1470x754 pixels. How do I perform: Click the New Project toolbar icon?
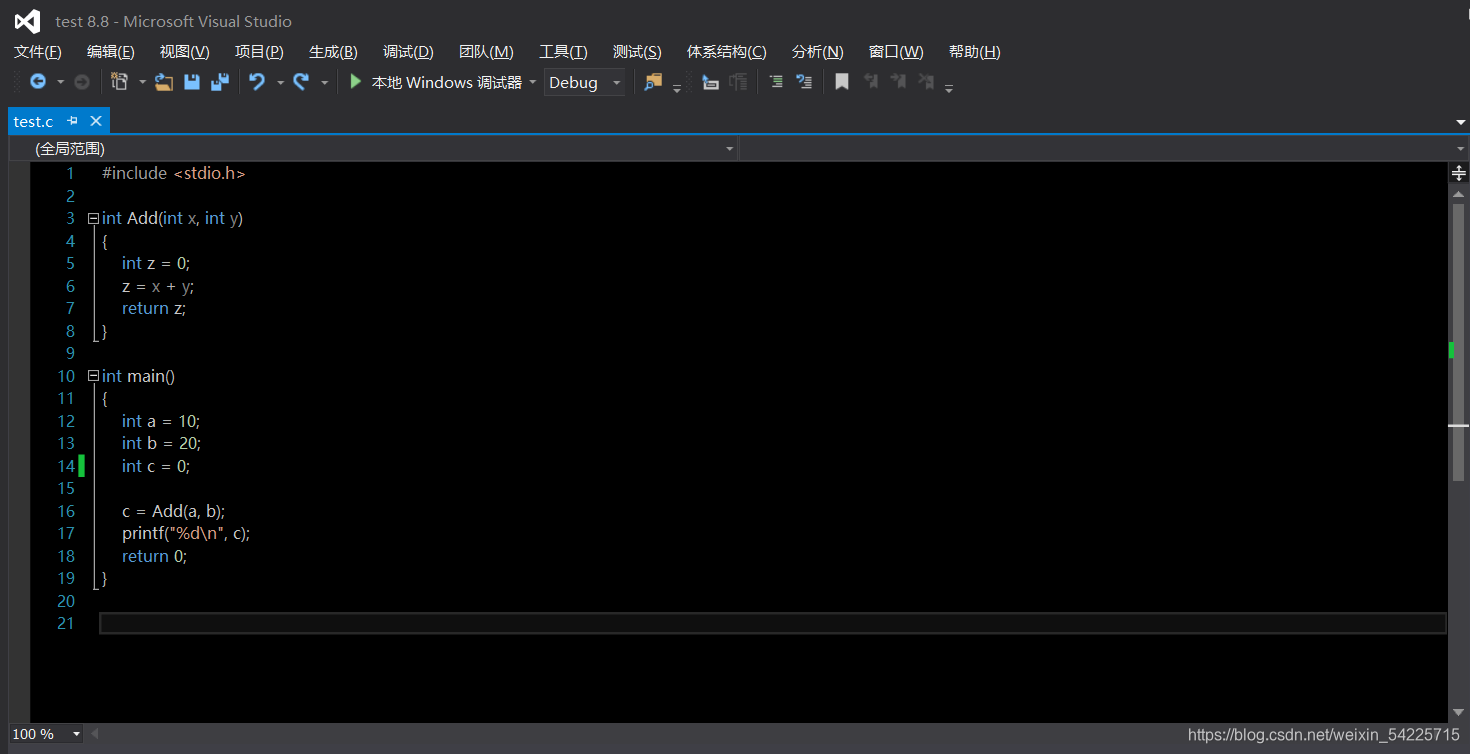[x=120, y=82]
